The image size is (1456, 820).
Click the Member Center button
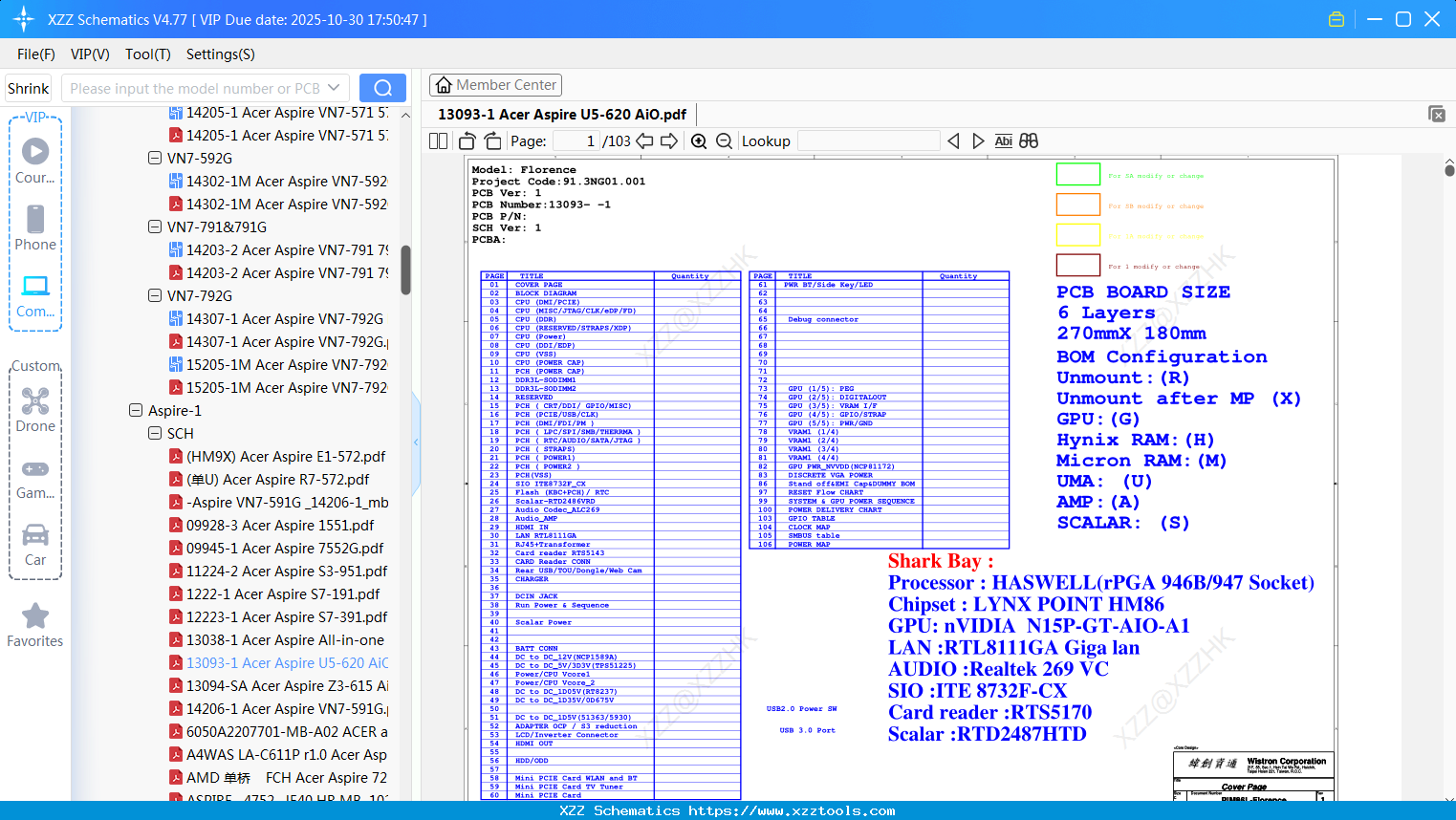495,85
